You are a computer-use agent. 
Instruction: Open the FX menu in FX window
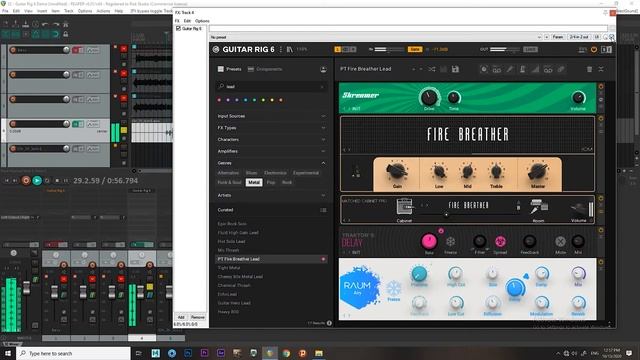click(177, 21)
